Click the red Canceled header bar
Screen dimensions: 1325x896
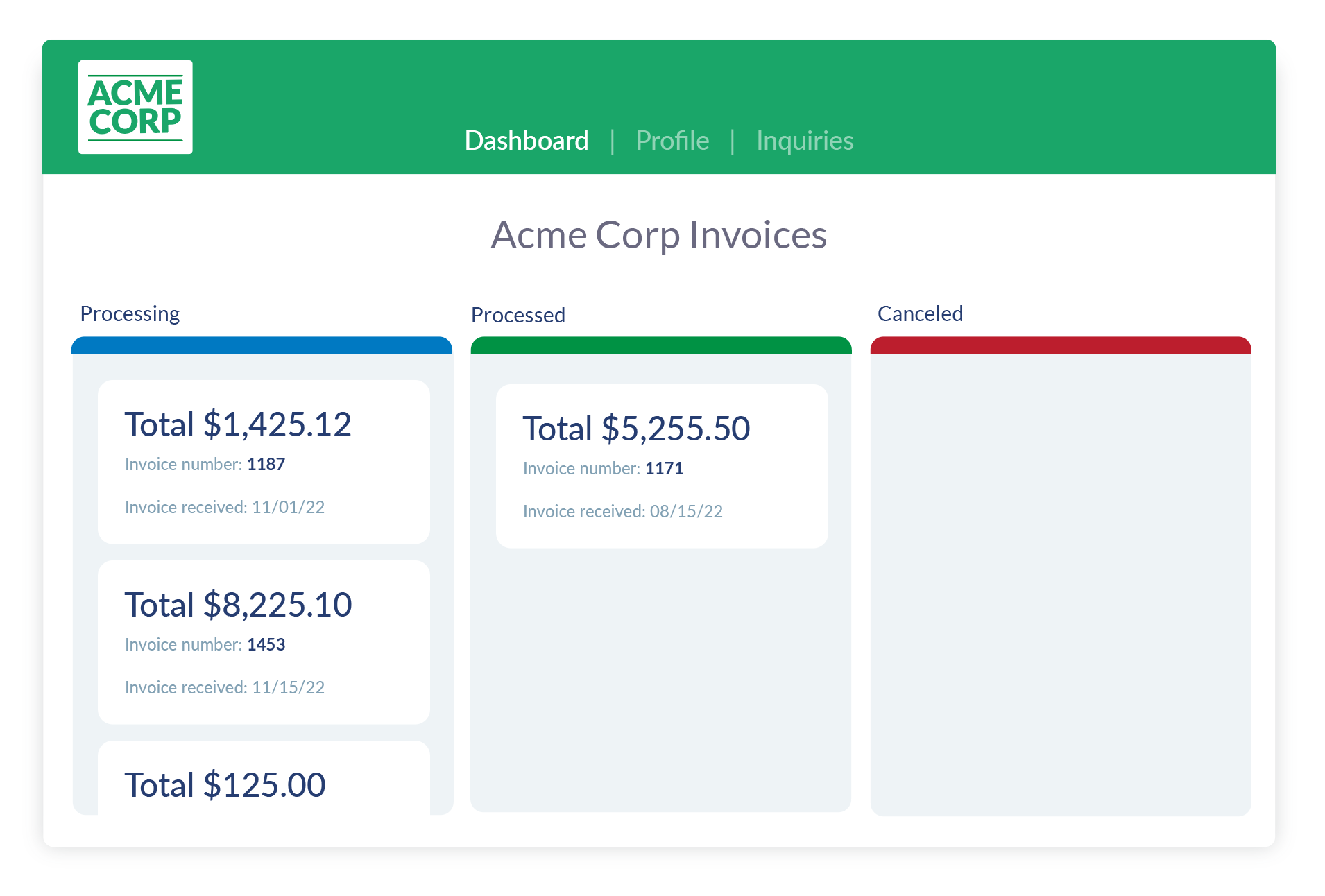[x=1060, y=345]
